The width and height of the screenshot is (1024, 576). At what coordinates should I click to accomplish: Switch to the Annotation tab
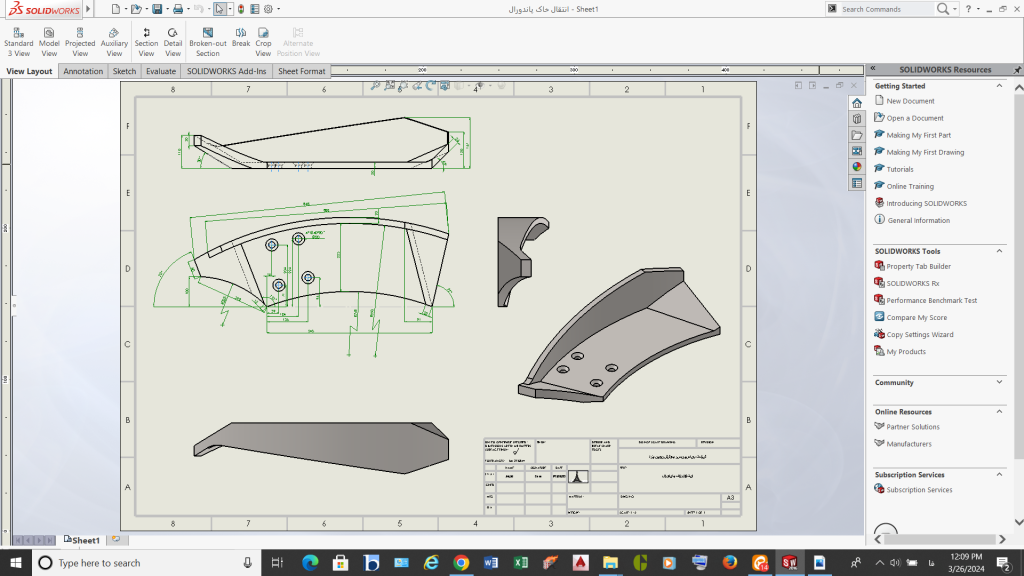point(83,71)
